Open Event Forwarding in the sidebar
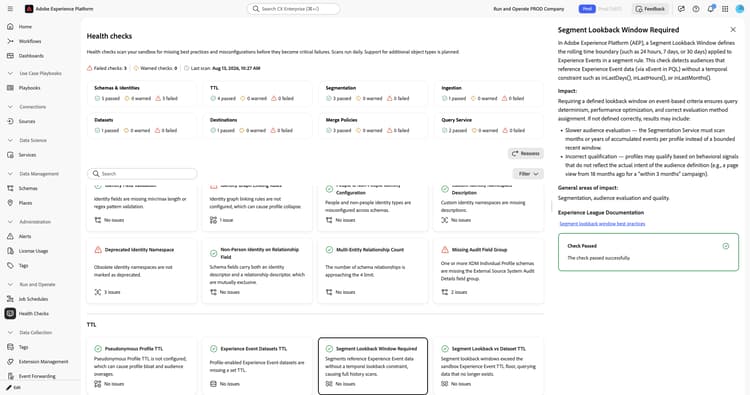 37,376
